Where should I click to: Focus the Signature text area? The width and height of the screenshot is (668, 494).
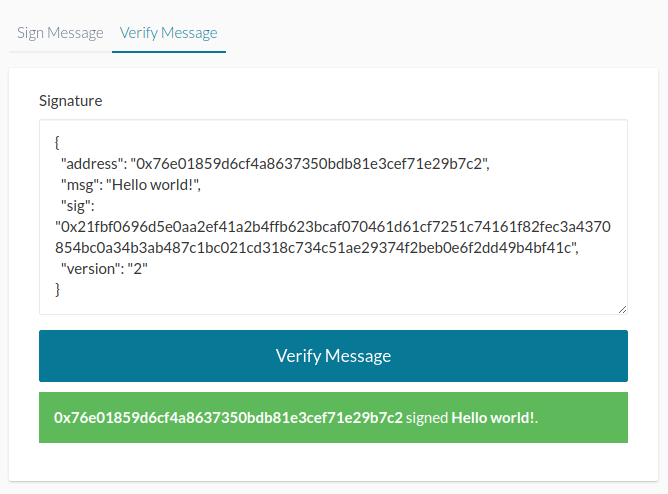pyautogui.click(x=333, y=217)
